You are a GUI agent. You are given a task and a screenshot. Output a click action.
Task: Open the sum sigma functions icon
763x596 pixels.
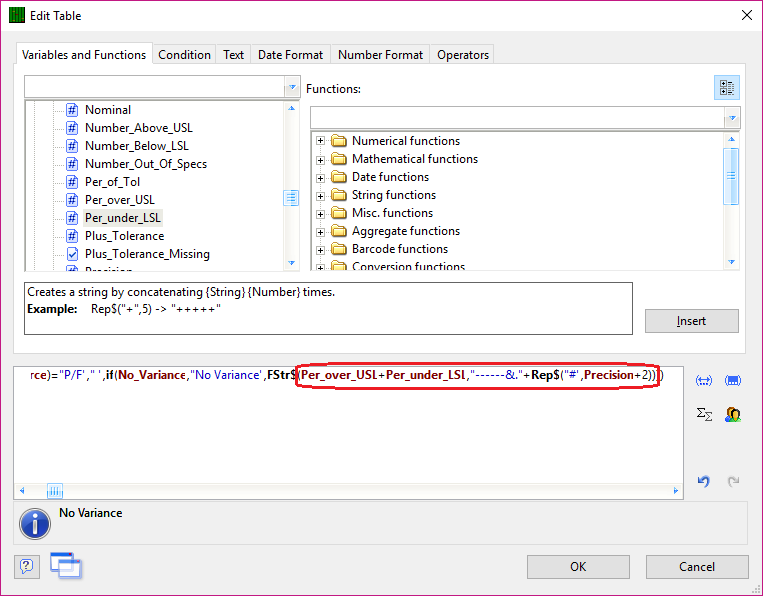pos(704,415)
